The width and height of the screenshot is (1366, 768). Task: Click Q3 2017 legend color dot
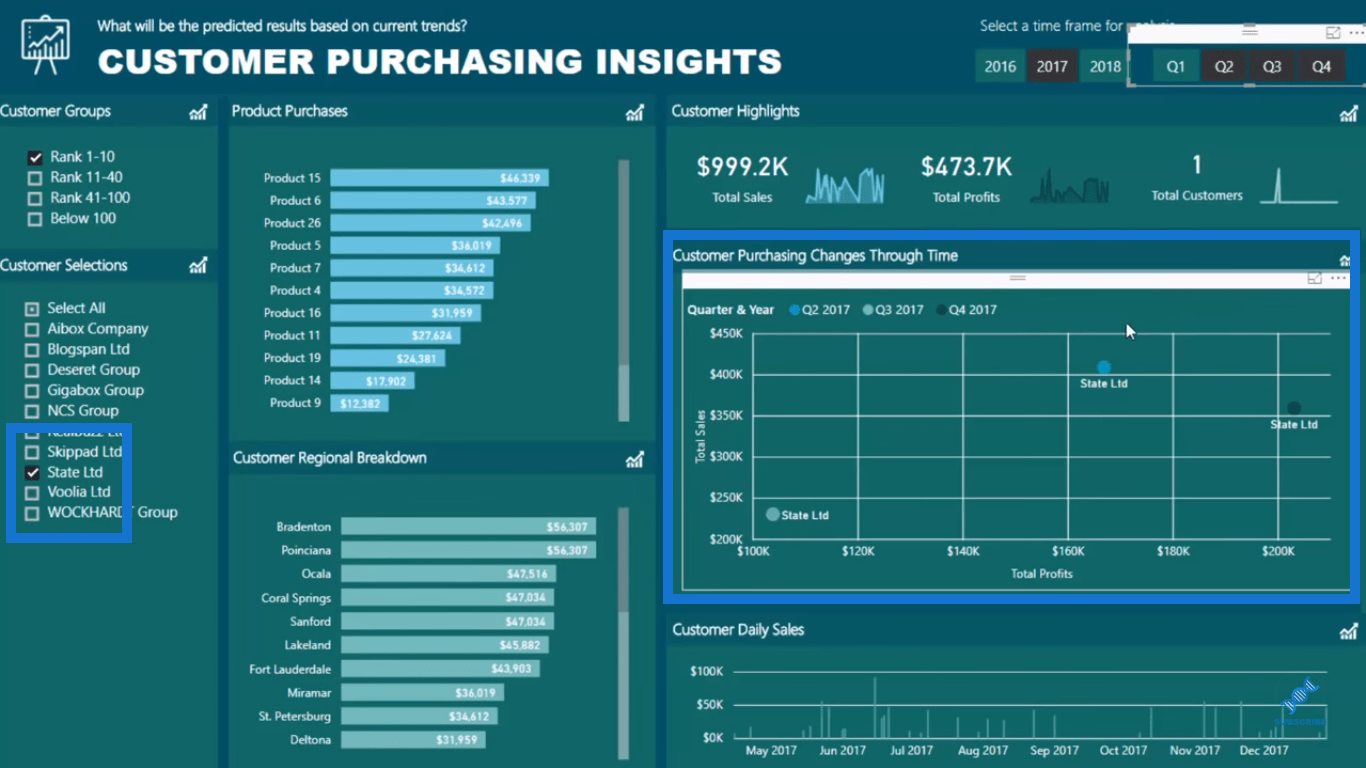(868, 310)
